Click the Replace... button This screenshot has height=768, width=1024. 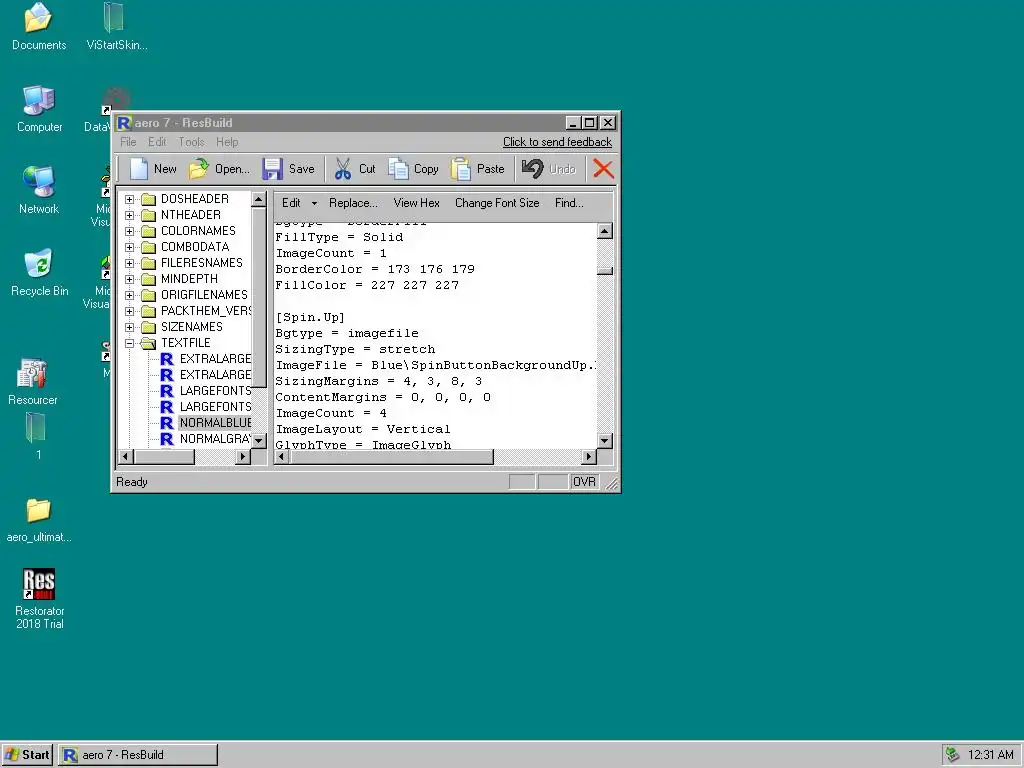click(x=353, y=203)
